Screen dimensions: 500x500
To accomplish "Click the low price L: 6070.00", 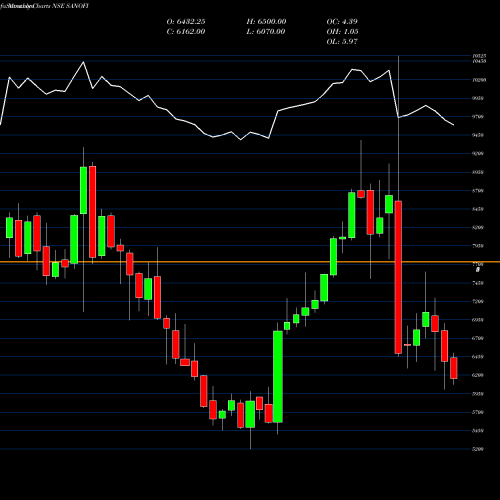I will pyautogui.click(x=266, y=32).
